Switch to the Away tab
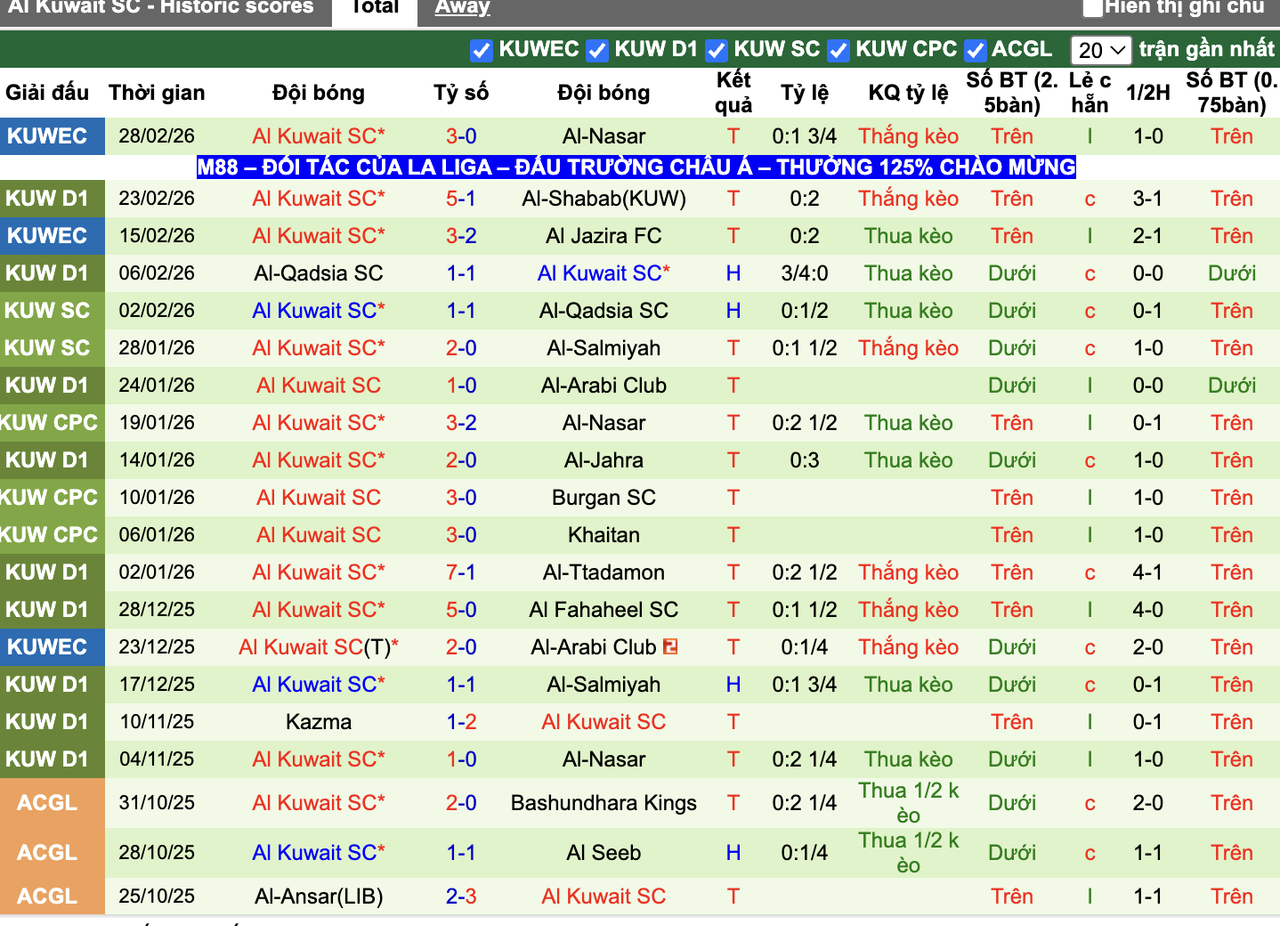Viewport: 1280px width, 926px height. pyautogui.click(x=462, y=8)
